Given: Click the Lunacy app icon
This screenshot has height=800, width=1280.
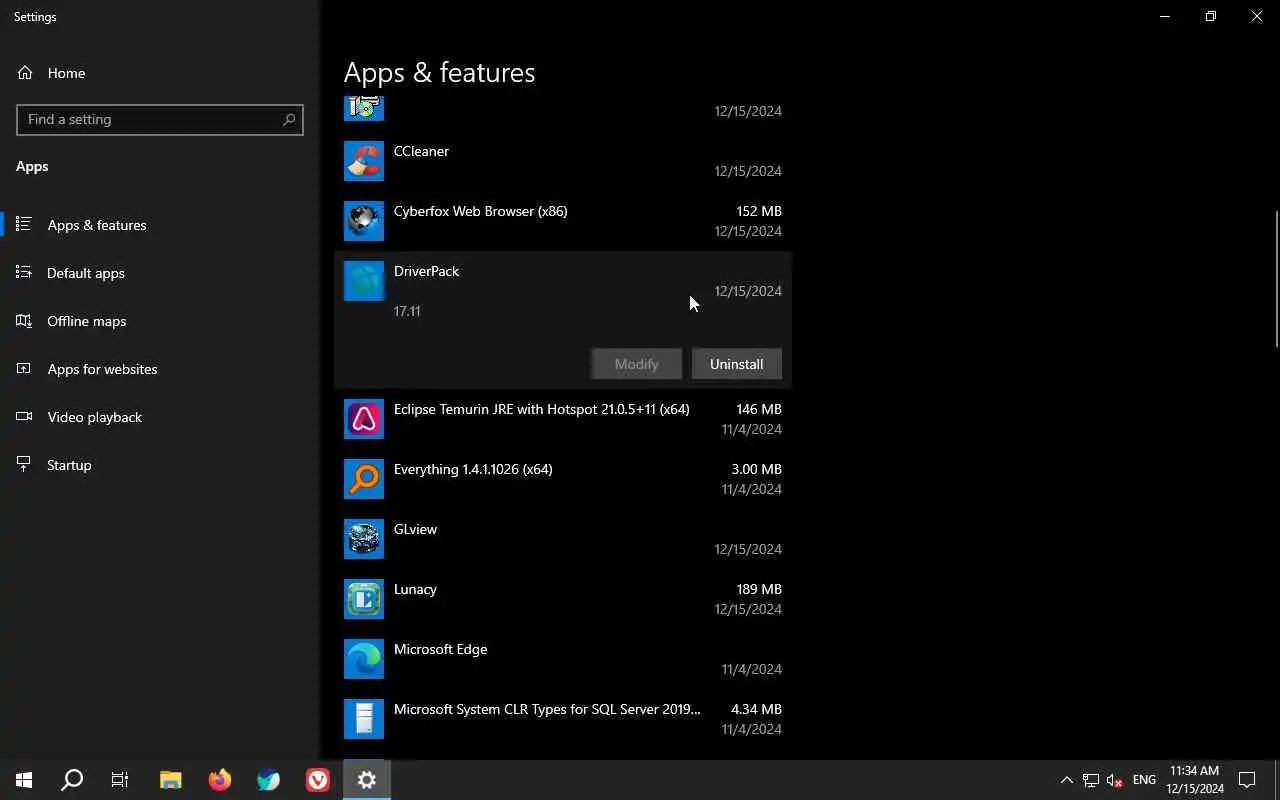Looking at the screenshot, I should click(x=364, y=599).
